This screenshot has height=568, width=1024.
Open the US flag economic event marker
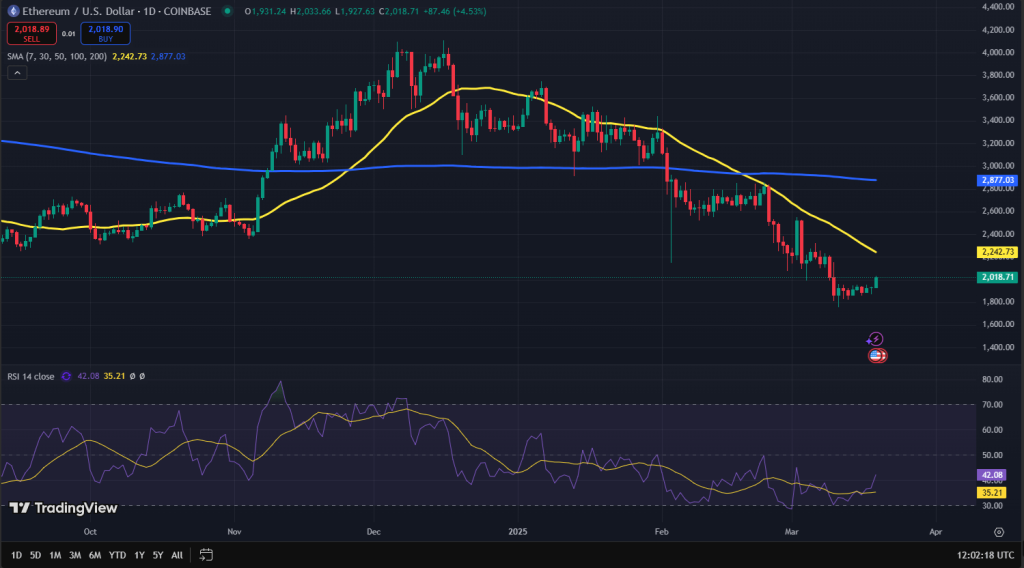[876, 356]
